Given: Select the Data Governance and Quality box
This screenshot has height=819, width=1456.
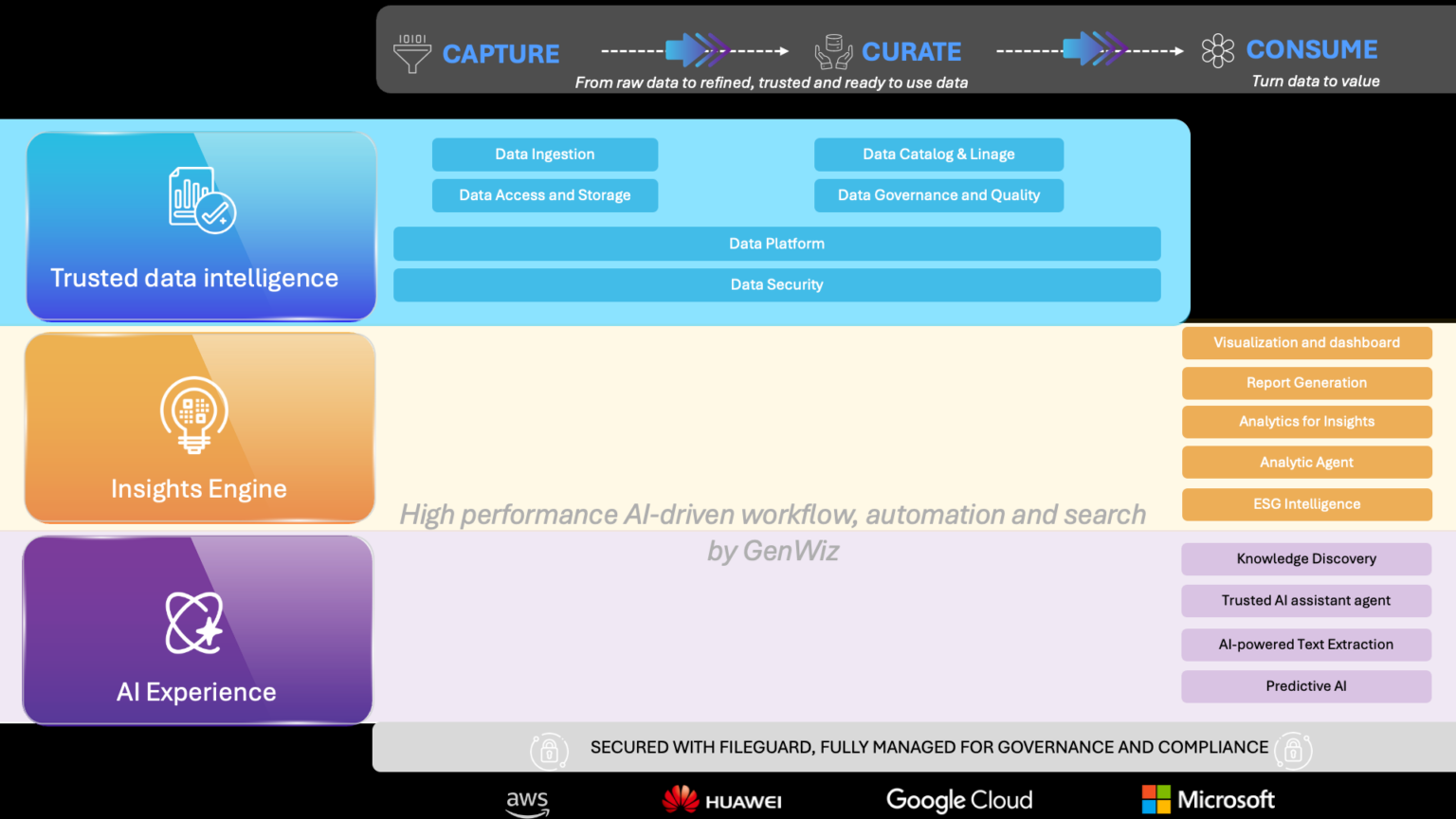Looking at the screenshot, I should 938,195.
